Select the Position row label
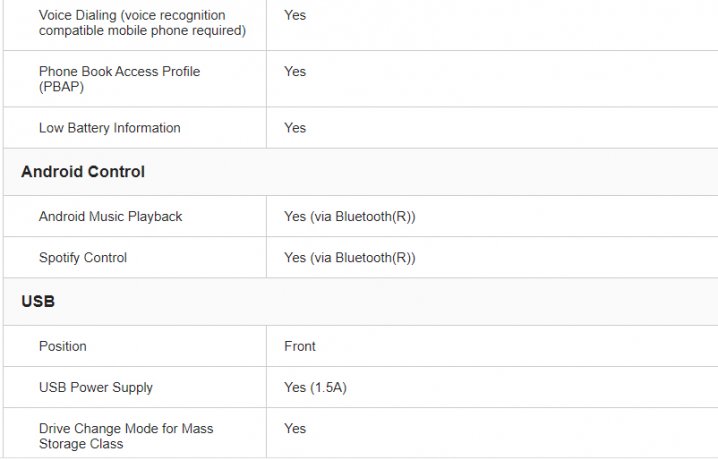The height and width of the screenshot is (460, 718). click(x=63, y=346)
